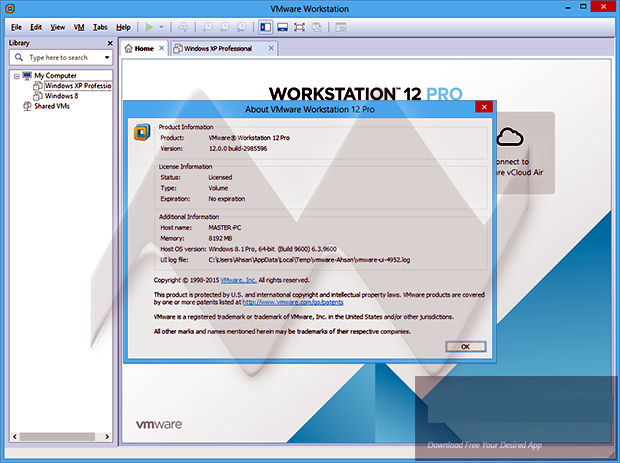620x463 pixels.
Task: Click the UI log file path
Action: pos(309,260)
